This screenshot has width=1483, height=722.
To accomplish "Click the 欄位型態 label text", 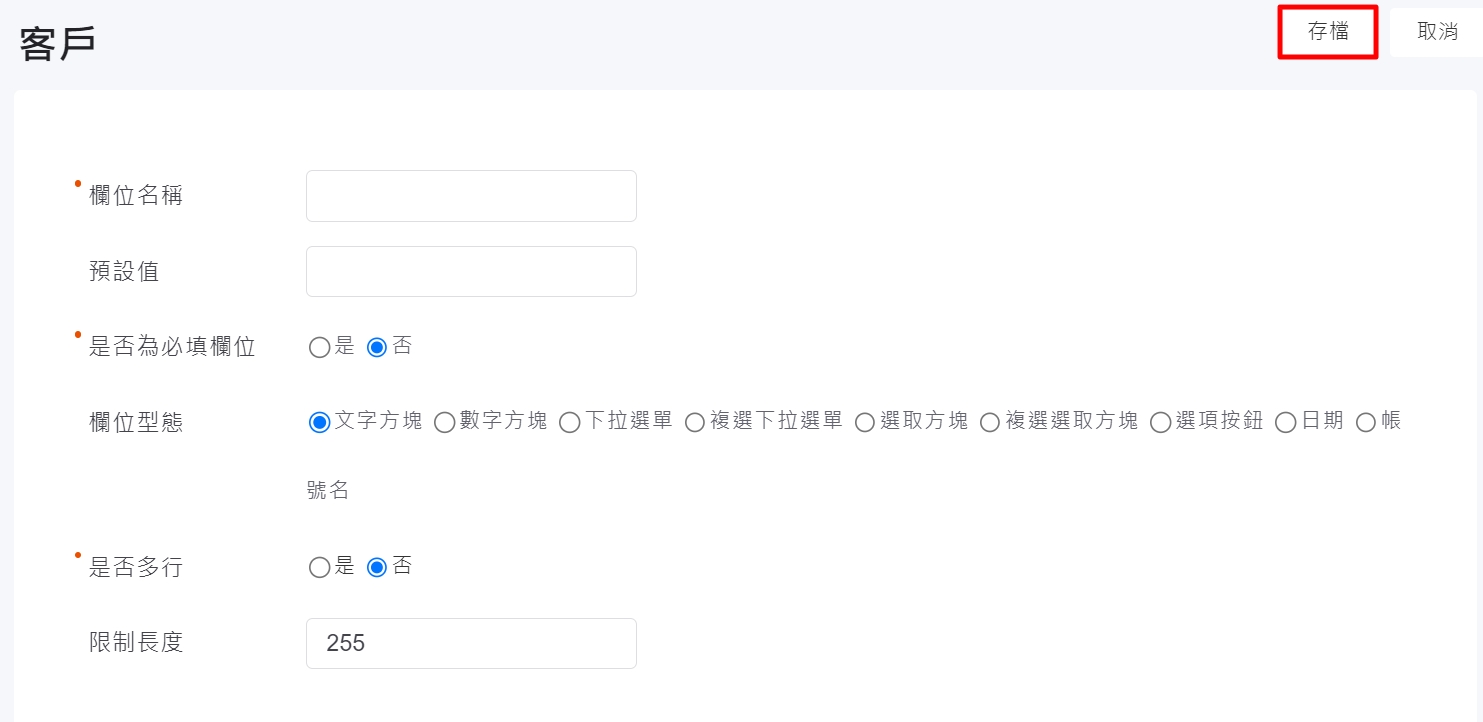I will click(136, 423).
